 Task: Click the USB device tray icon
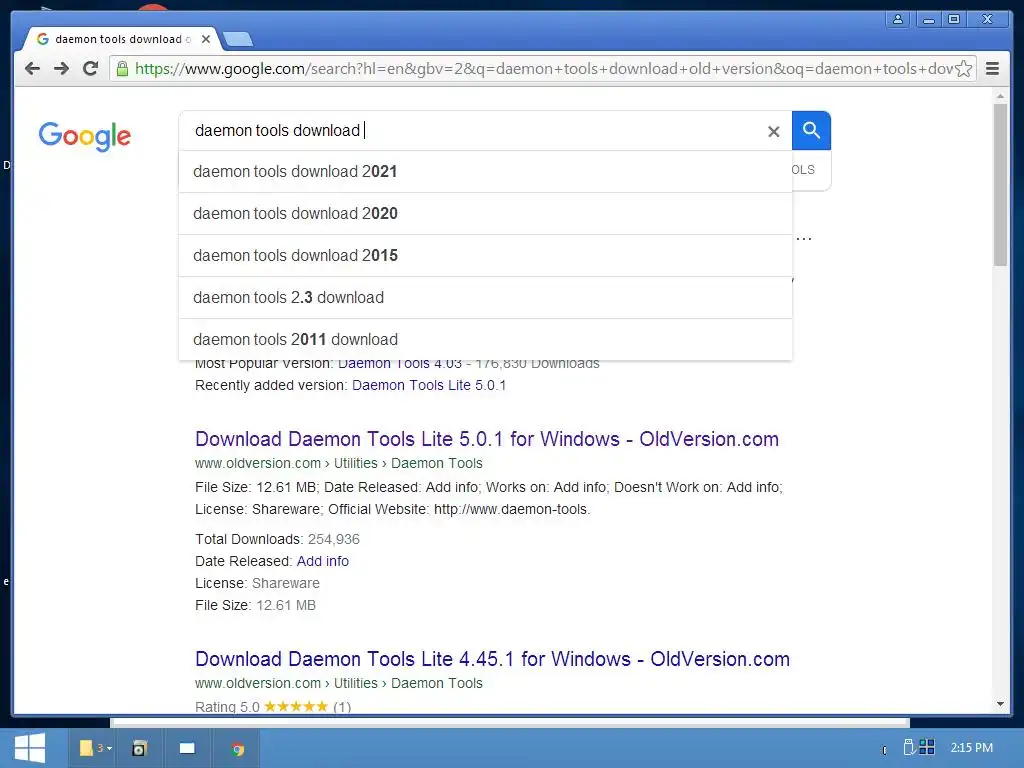click(908, 747)
